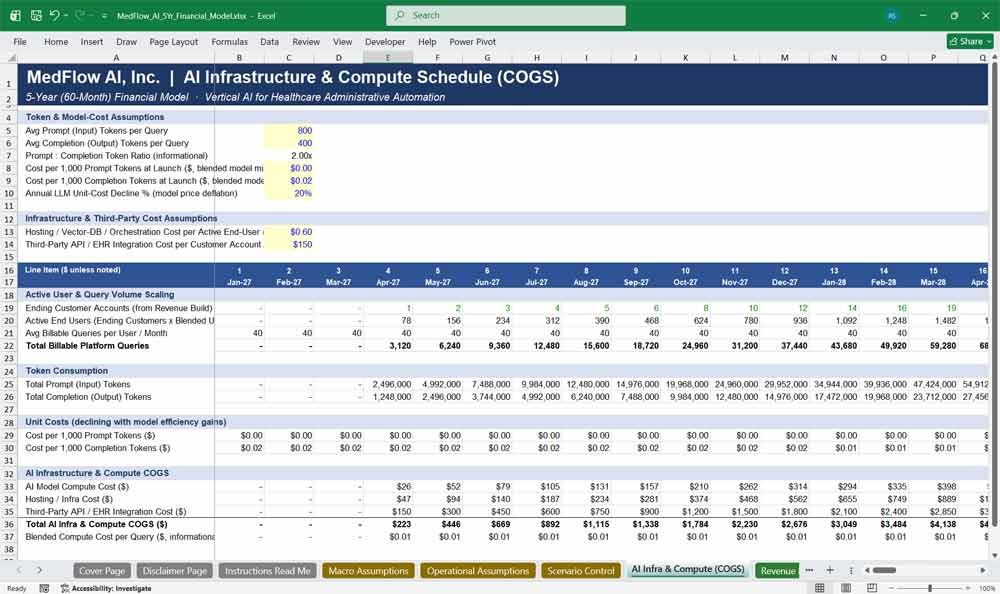
Task: Click Third-Party API / EHR Integration Cost label
Action: coord(106,512)
